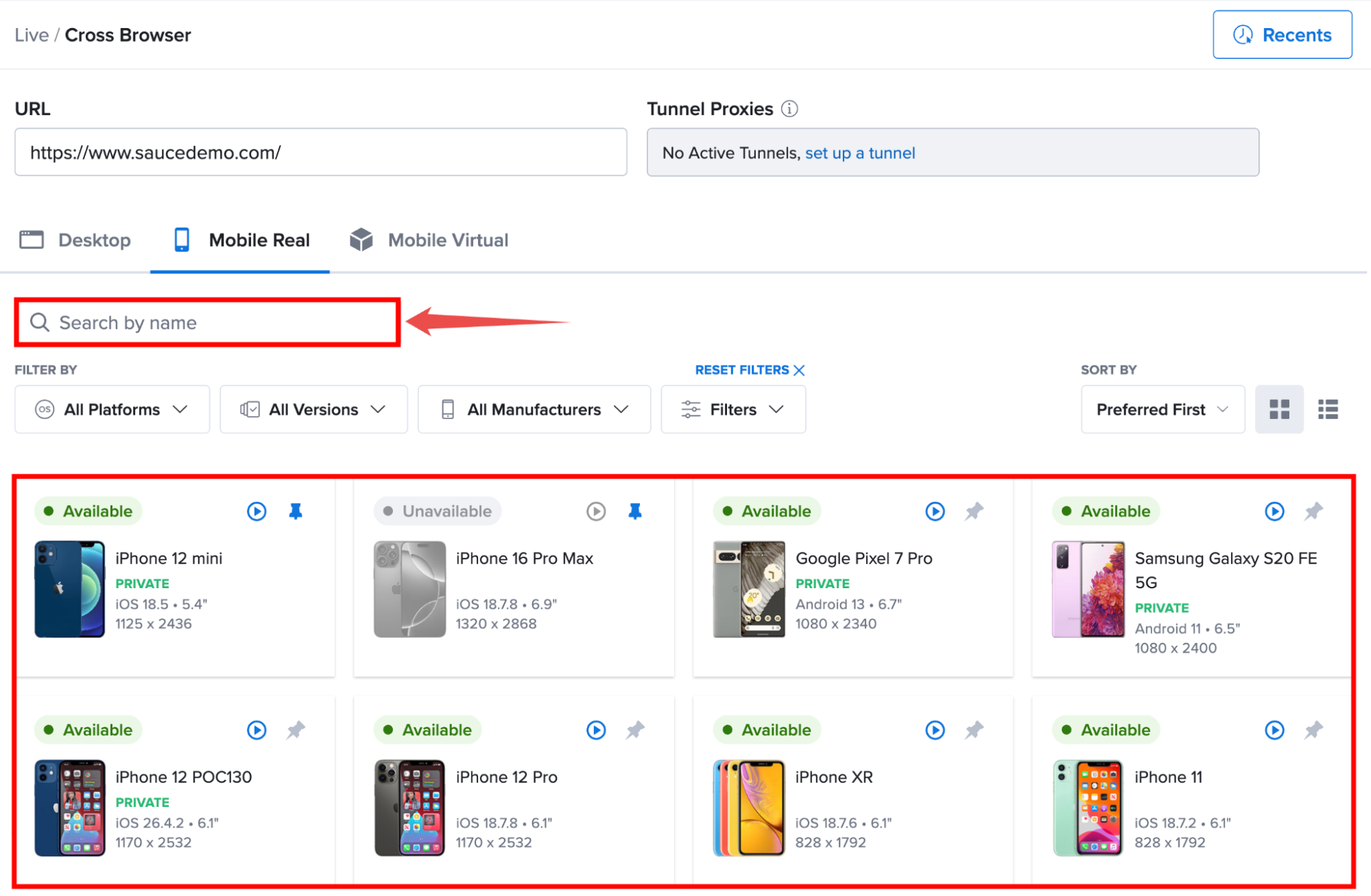
Task: Click the iPhone 11 device name
Action: (x=1169, y=777)
